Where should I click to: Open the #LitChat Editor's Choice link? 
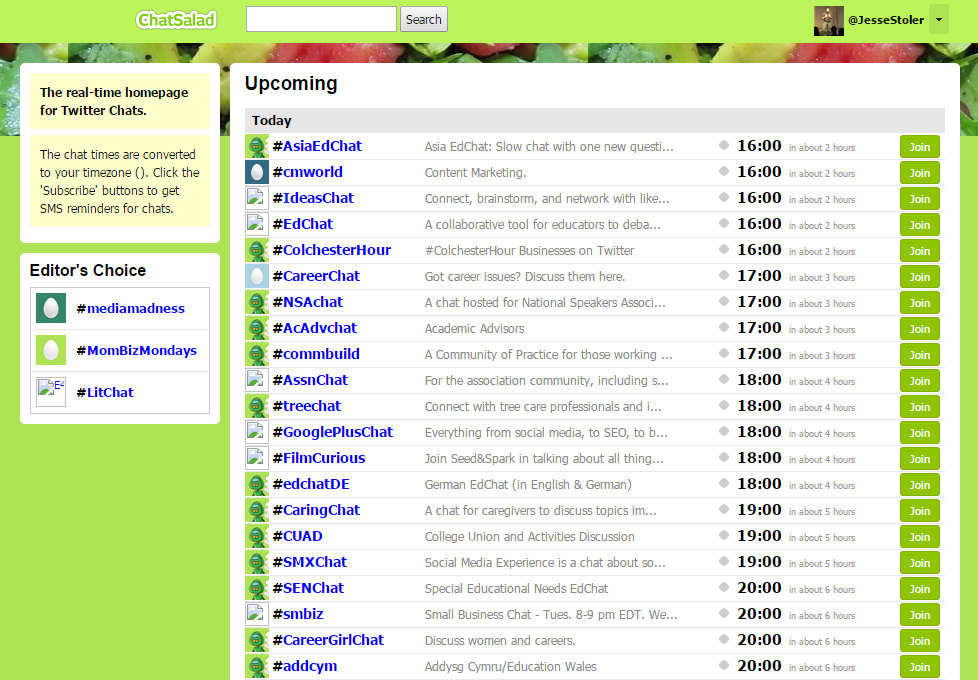coord(105,392)
